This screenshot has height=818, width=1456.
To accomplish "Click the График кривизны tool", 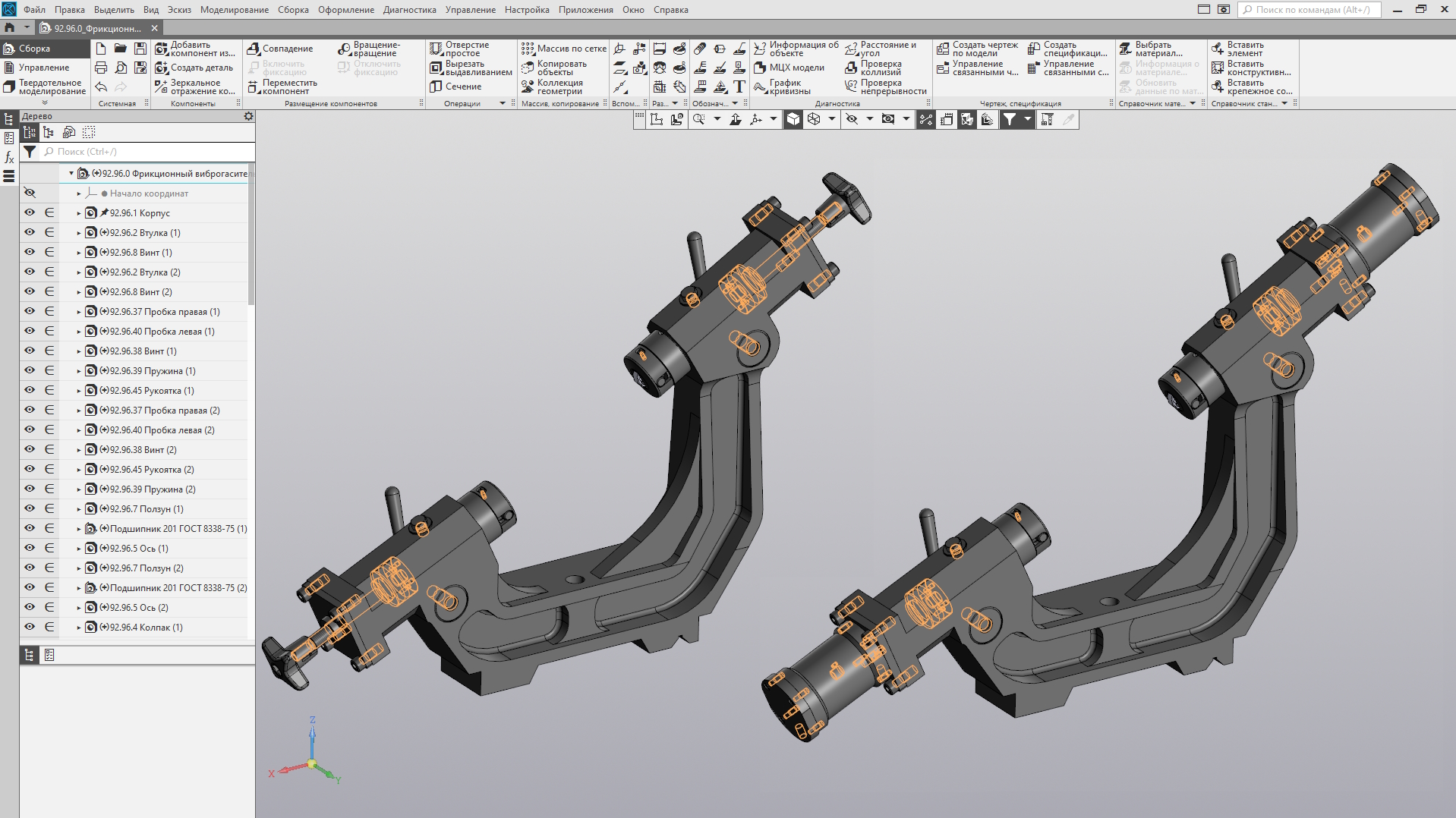I will 783,87.
